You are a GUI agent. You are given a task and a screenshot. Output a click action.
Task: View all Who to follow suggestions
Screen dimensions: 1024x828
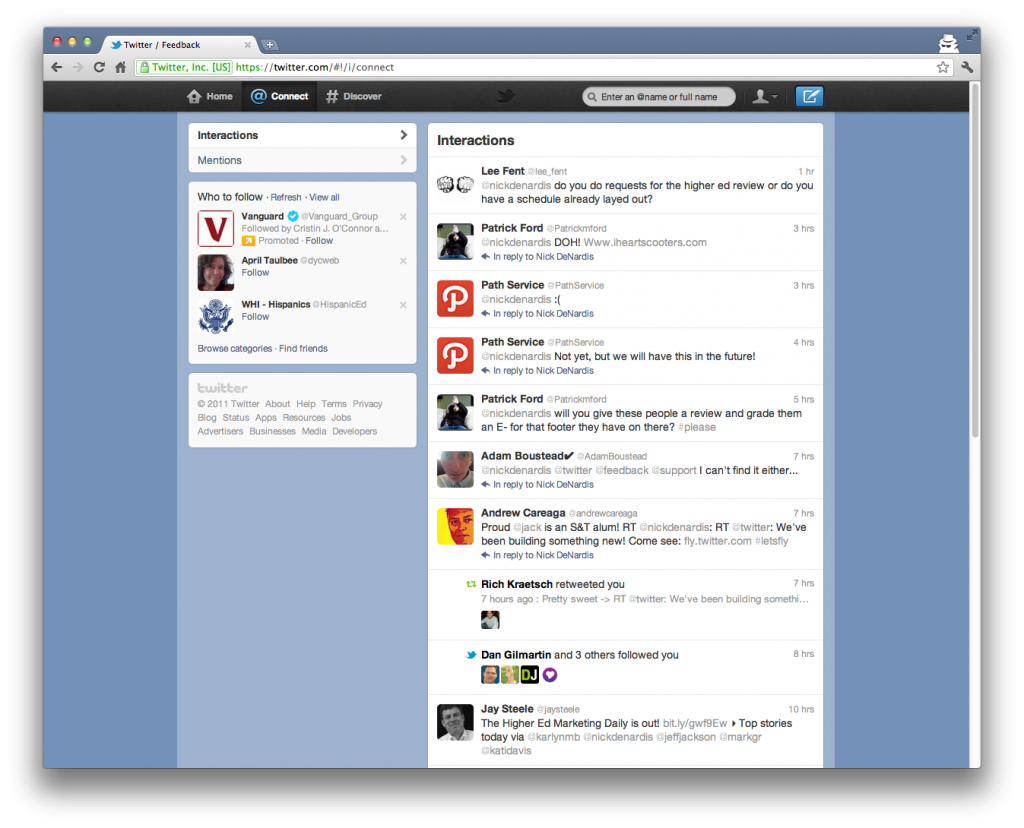click(x=324, y=197)
